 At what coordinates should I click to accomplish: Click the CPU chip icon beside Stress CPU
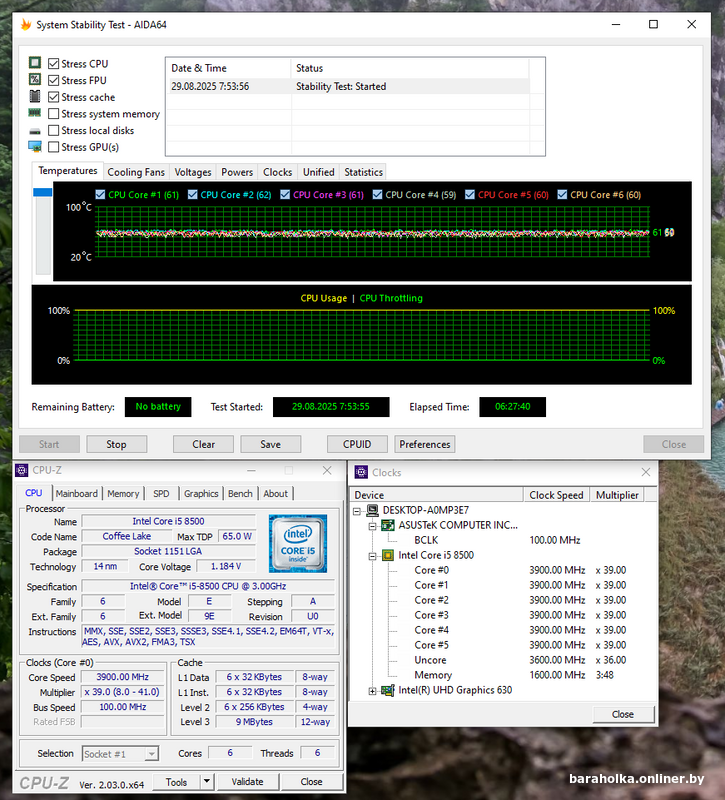coord(35,63)
